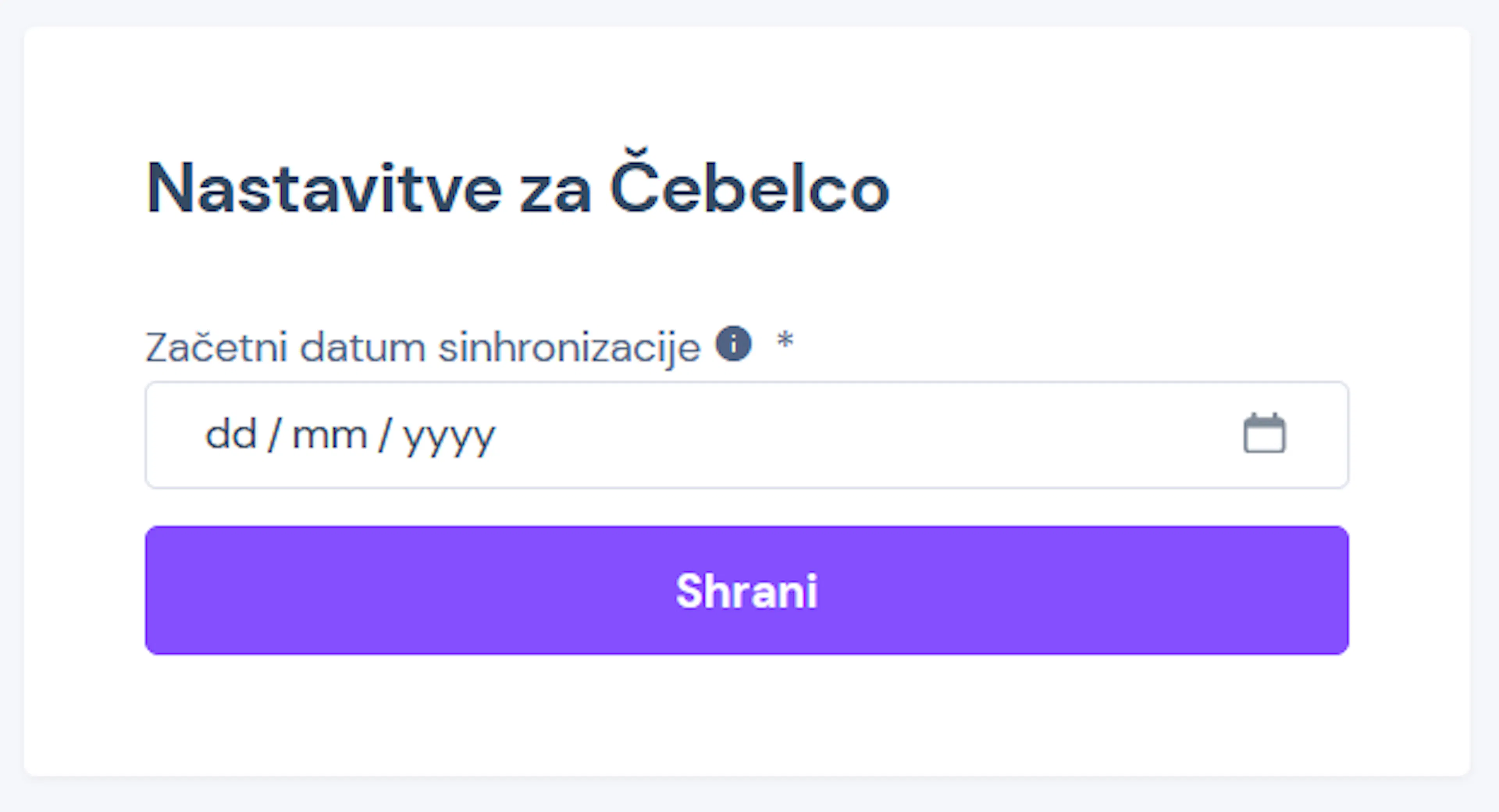Confirm the sync start date by clicking Shrani
The image size is (1499, 812).
(747, 592)
